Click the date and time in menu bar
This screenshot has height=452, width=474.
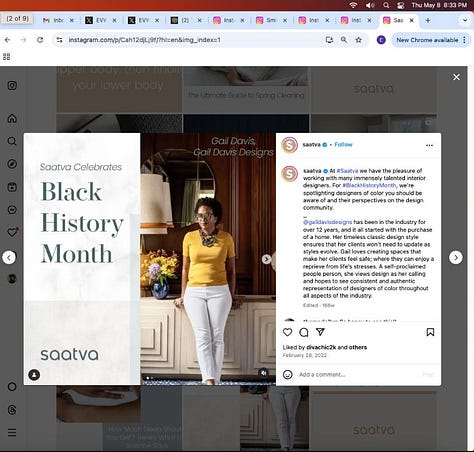[x=439, y=5]
